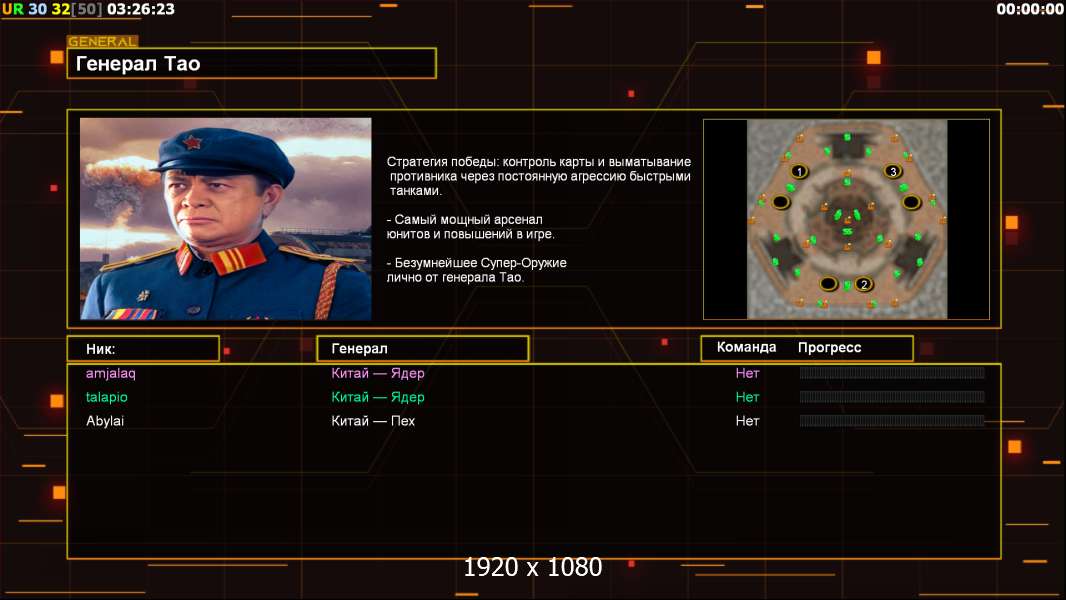Click the 00:00:00 timer at top right
The image size is (1066, 600).
click(x=1030, y=9)
